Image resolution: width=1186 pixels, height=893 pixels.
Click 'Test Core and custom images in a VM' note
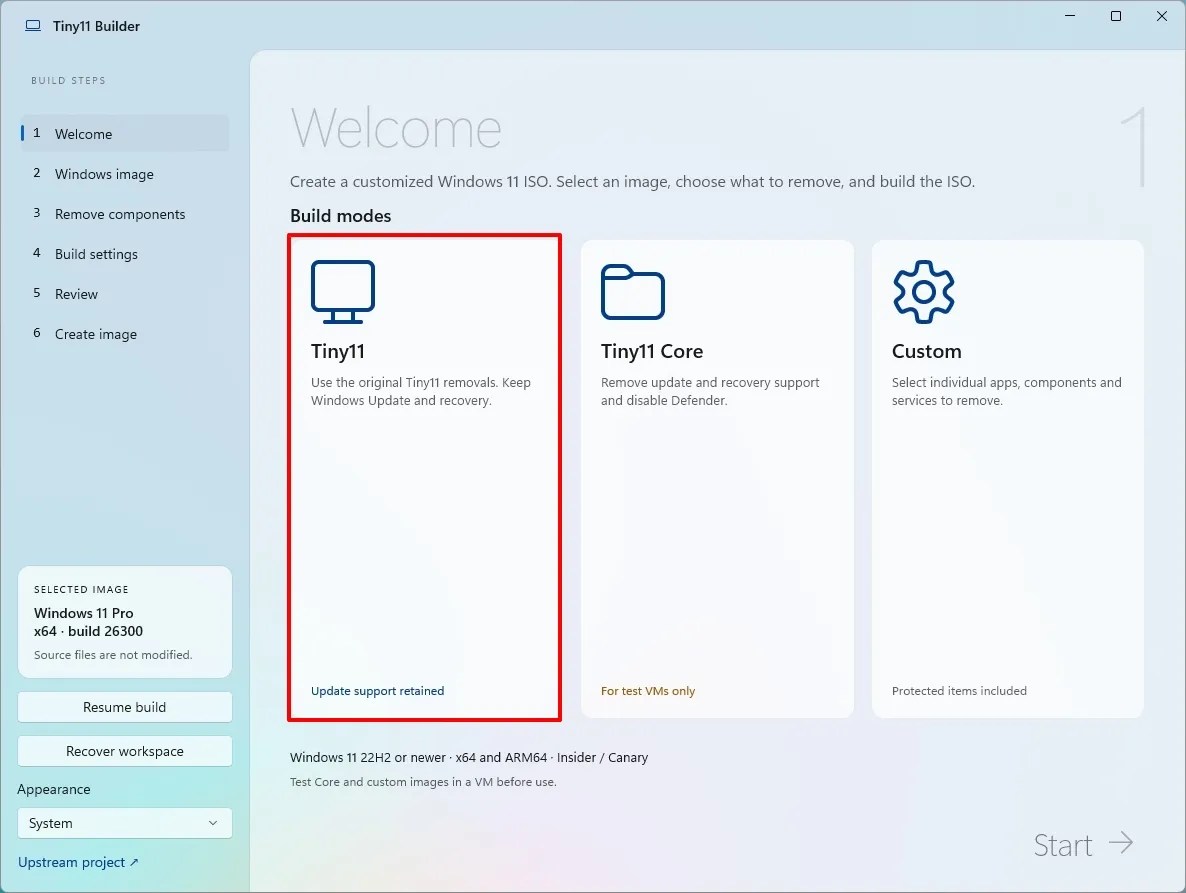(x=423, y=782)
